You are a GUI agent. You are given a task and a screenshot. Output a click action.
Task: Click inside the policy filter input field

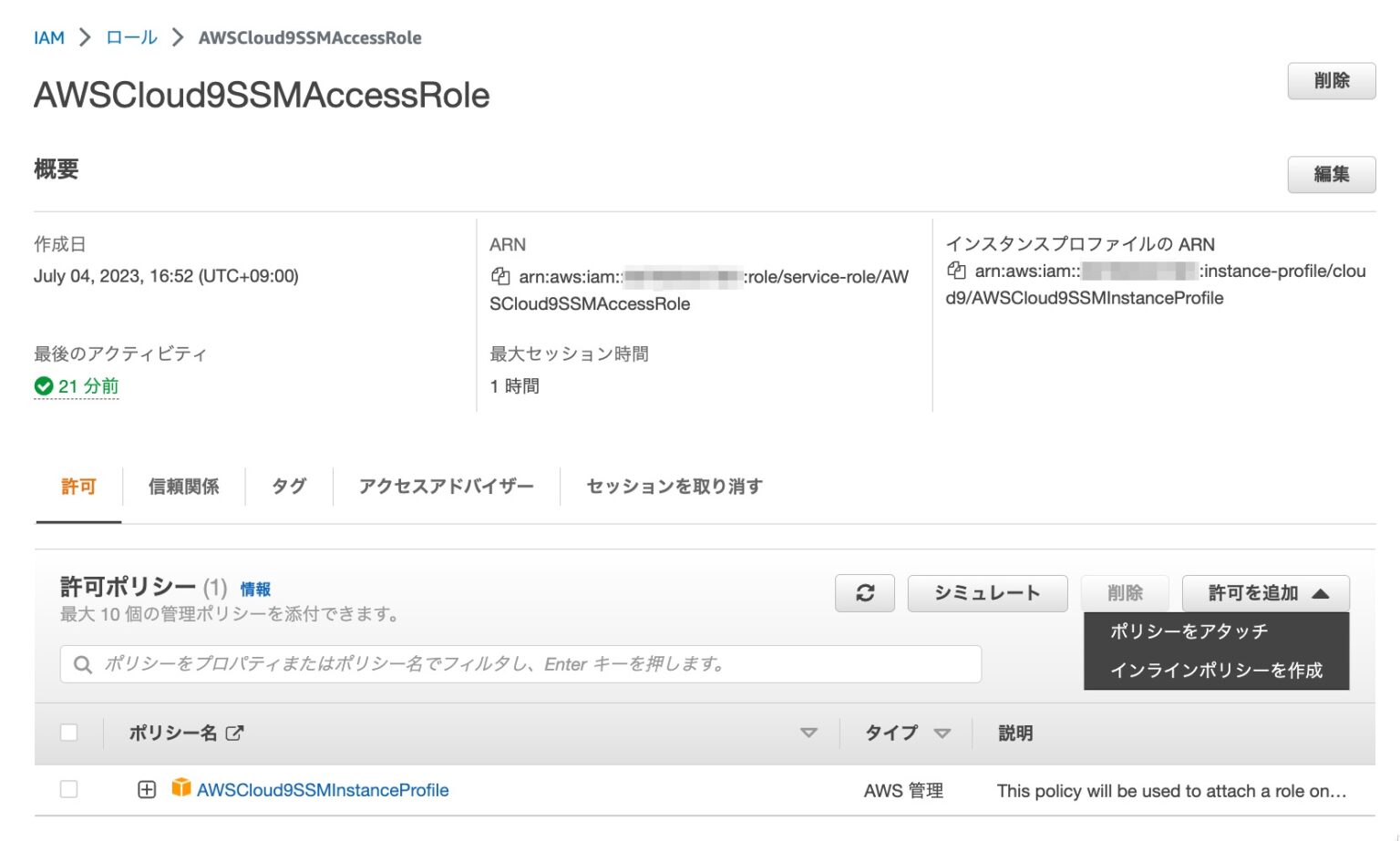[x=456, y=664]
